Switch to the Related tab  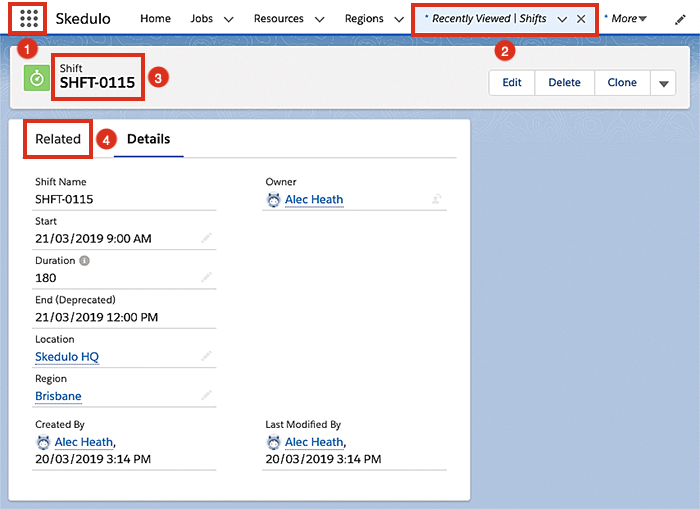point(58,139)
